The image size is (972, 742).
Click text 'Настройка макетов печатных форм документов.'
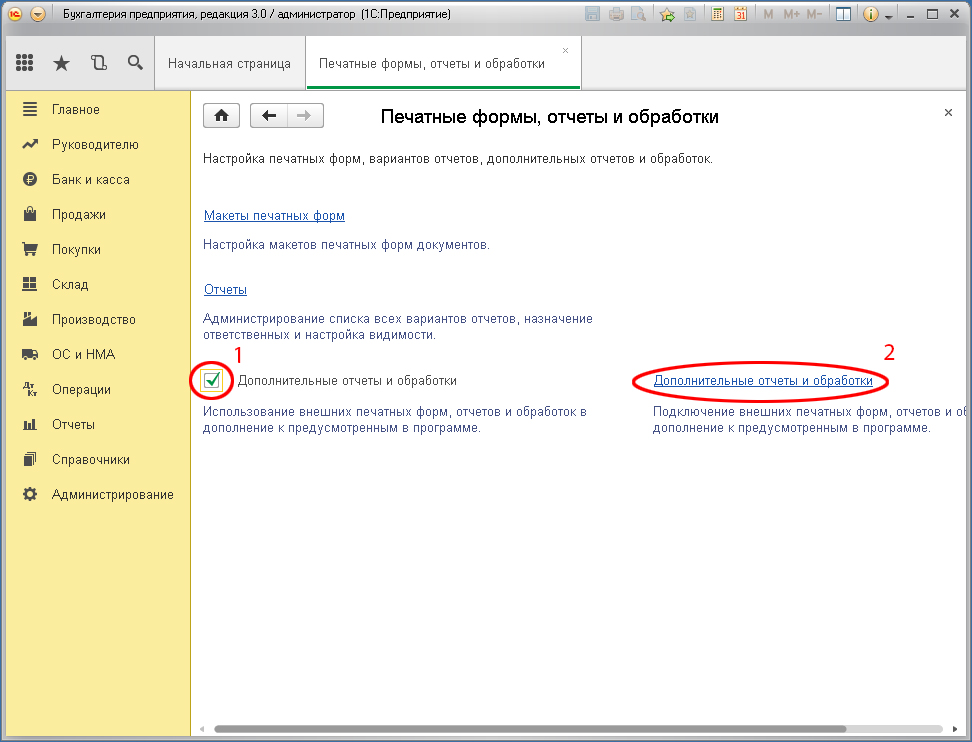pos(346,245)
